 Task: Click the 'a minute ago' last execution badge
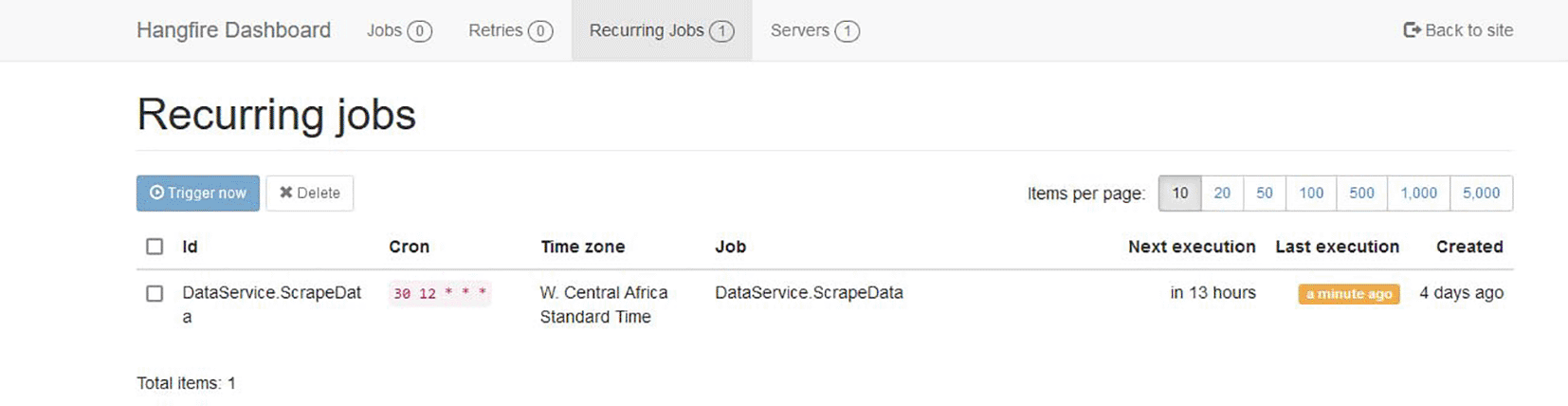pos(1349,294)
